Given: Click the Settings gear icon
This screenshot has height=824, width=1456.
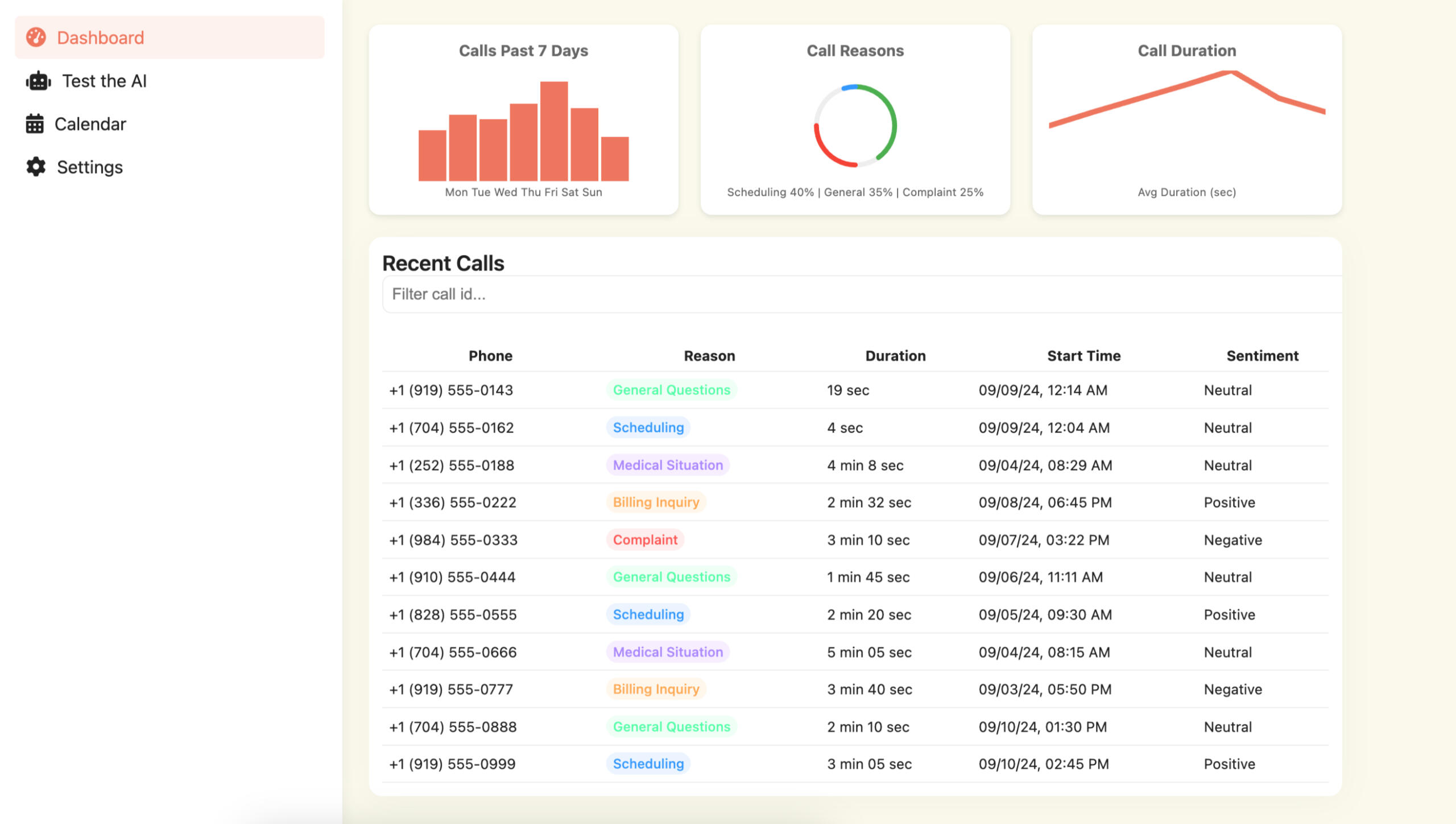Looking at the screenshot, I should 36,167.
